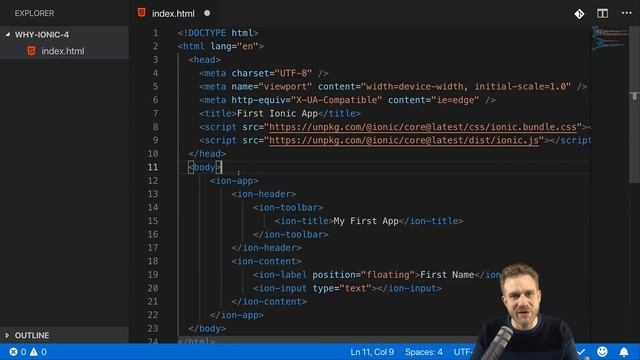
Task: Click the error count icon in status bar
Action: click(x=13, y=352)
